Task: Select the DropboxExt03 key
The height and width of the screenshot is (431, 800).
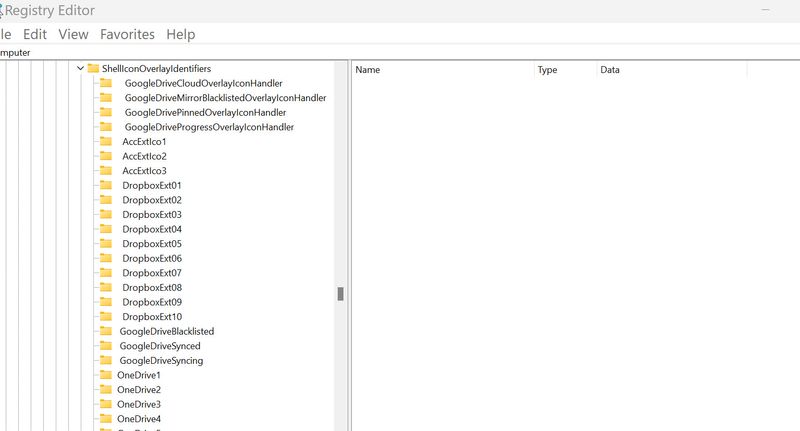Action: point(152,214)
